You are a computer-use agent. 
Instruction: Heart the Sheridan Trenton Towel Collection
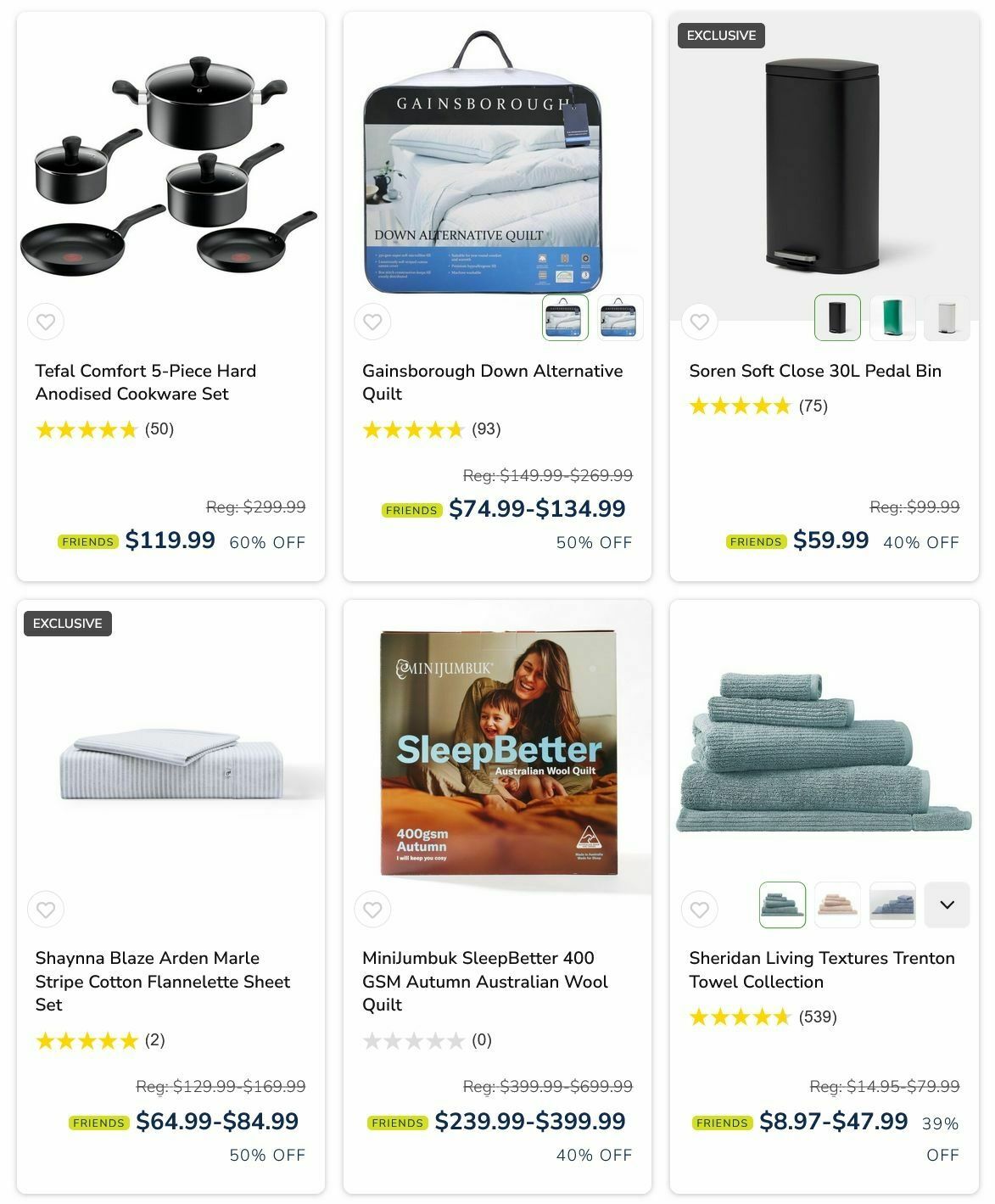pyautogui.click(x=699, y=910)
